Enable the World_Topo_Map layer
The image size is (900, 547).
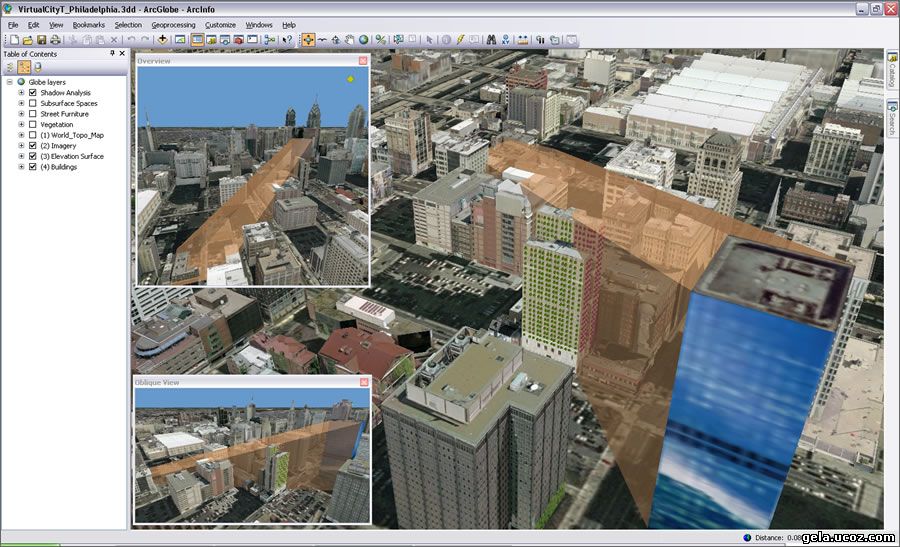(x=33, y=135)
